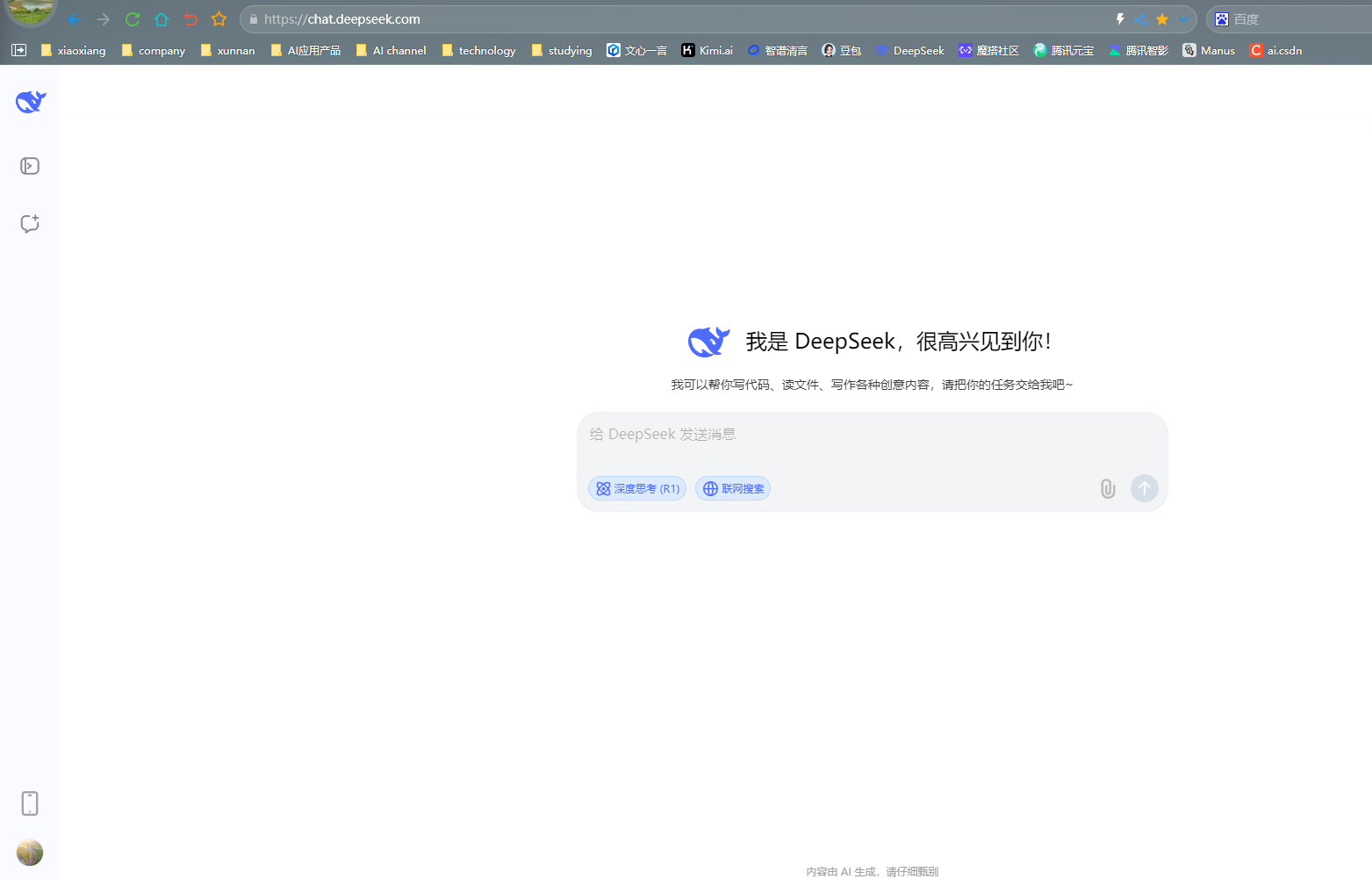Open the 腾讯智影 bookmark

(1139, 51)
